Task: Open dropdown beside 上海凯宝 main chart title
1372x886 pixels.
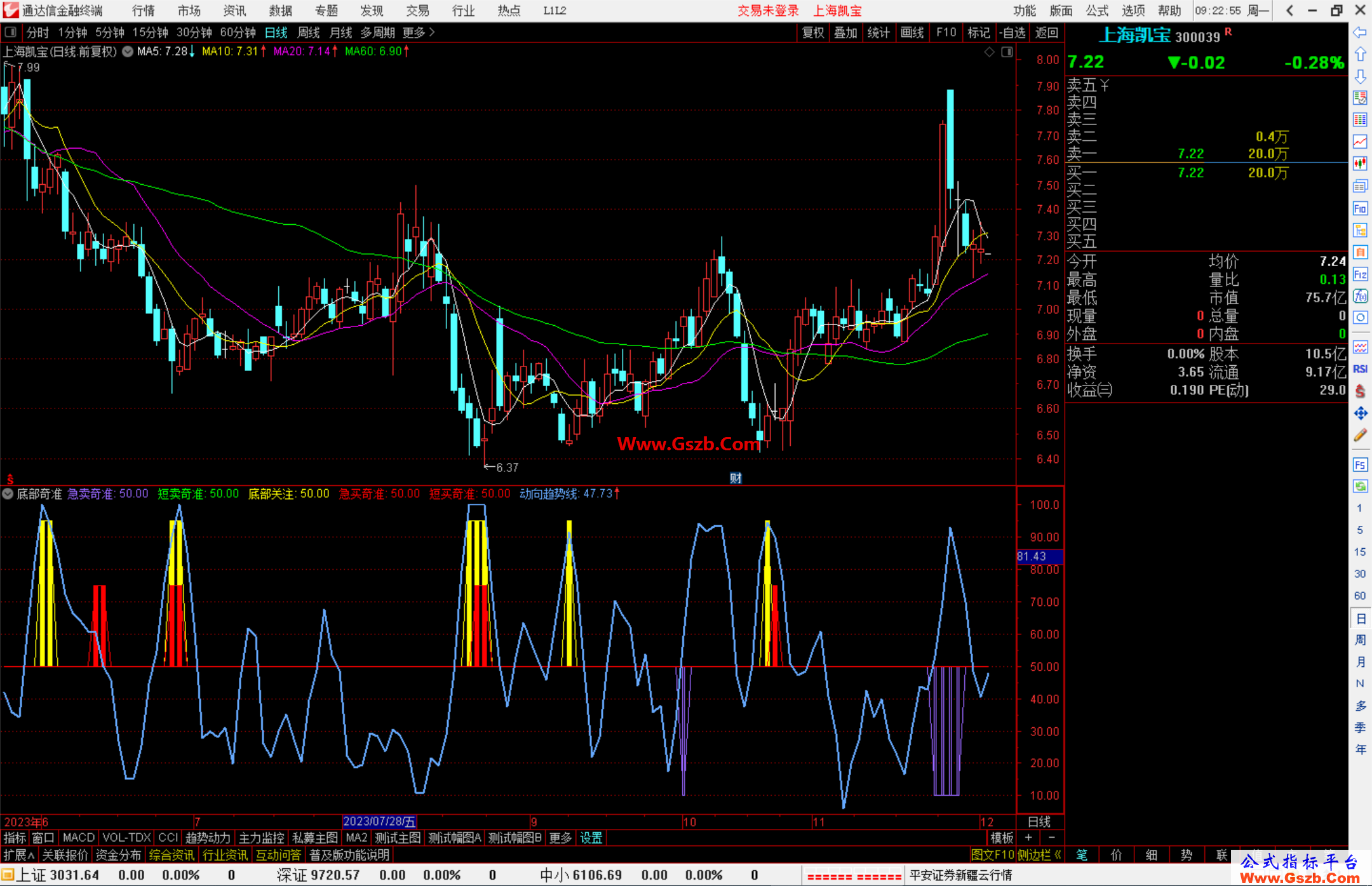Action: (x=128, y=51)
